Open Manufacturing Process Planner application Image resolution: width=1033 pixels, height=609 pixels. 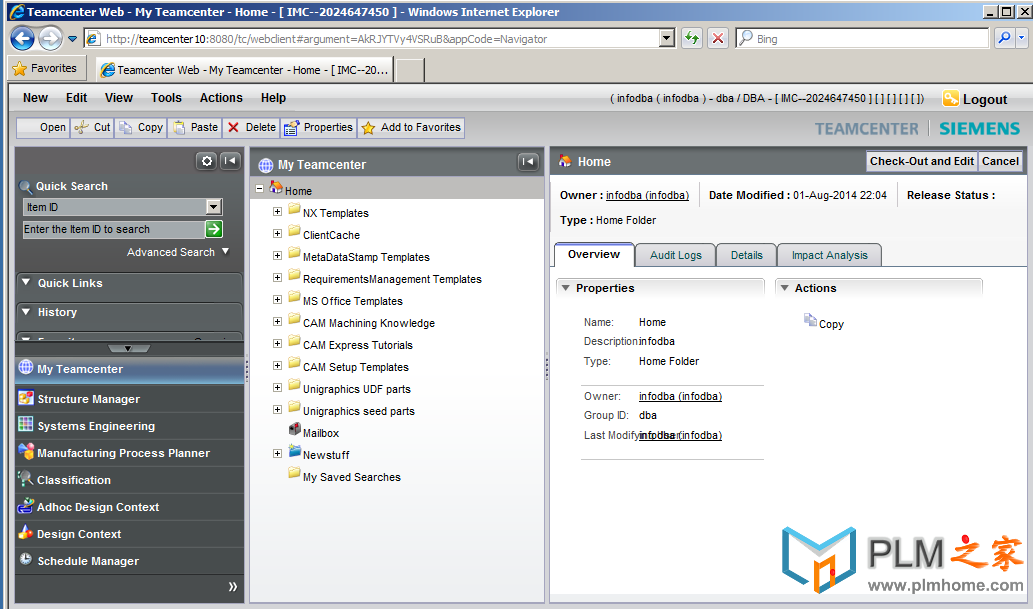[x=130, y=453]
